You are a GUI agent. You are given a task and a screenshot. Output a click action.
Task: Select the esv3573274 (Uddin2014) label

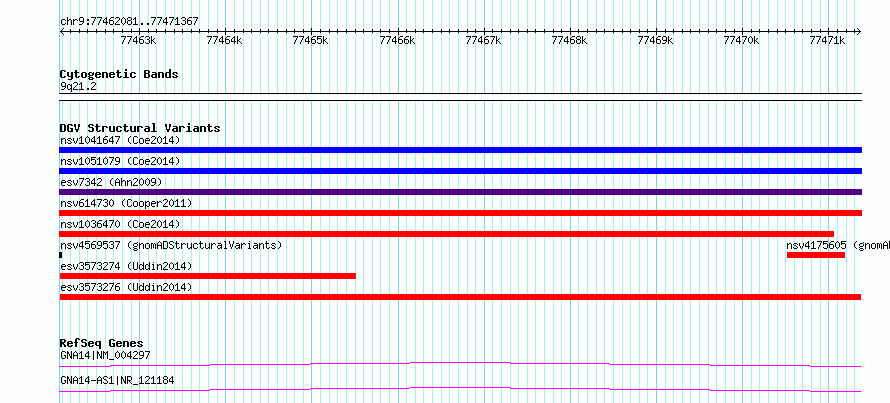pos(126,266)
